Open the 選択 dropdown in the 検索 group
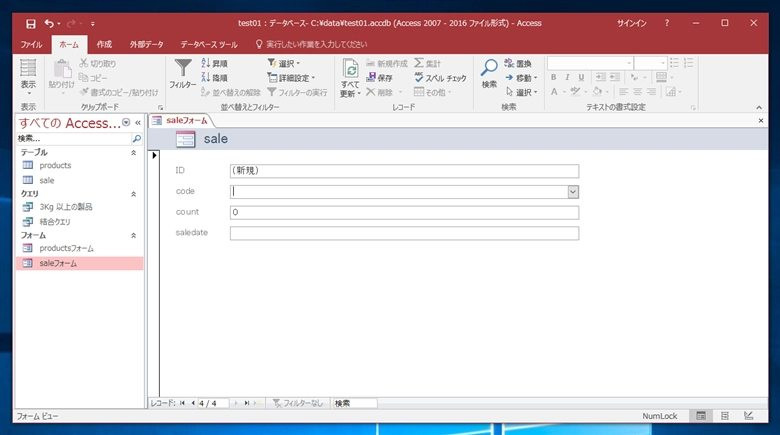This screenshot has height=435, width=780. point(521,92)
